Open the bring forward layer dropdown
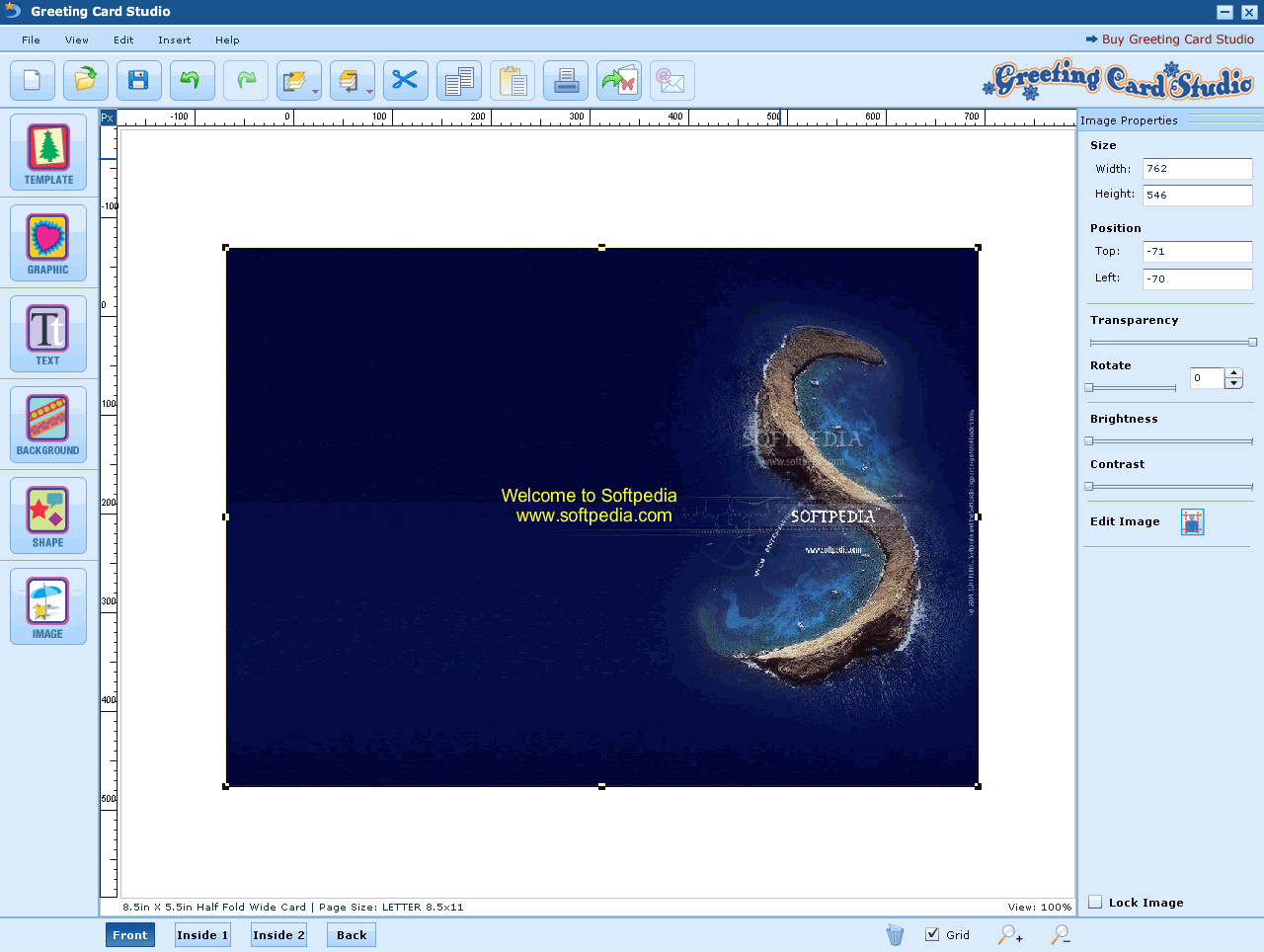1264x952 pixels. [x=299, y=80]
